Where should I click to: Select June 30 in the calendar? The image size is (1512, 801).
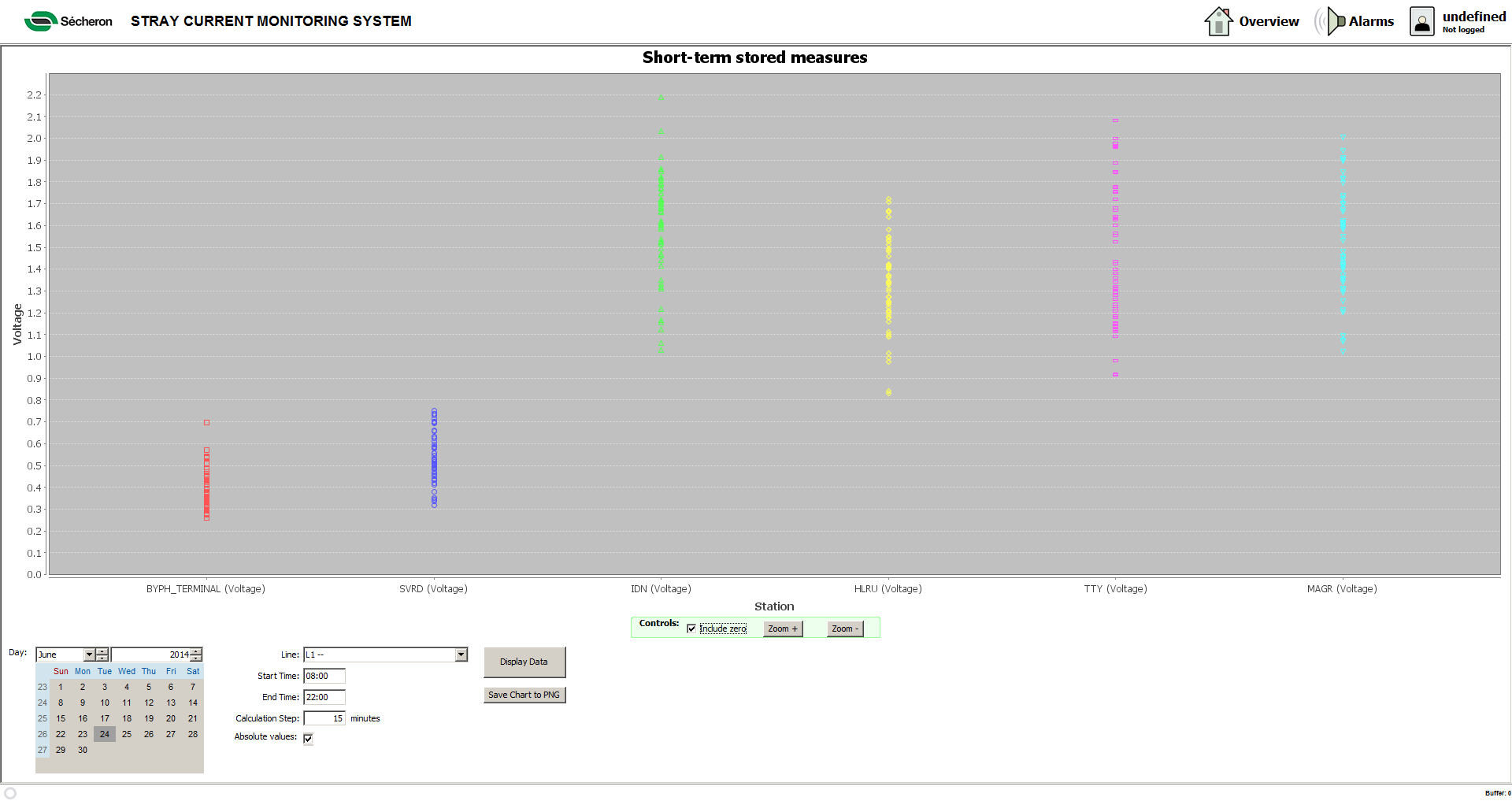[83, 750]
